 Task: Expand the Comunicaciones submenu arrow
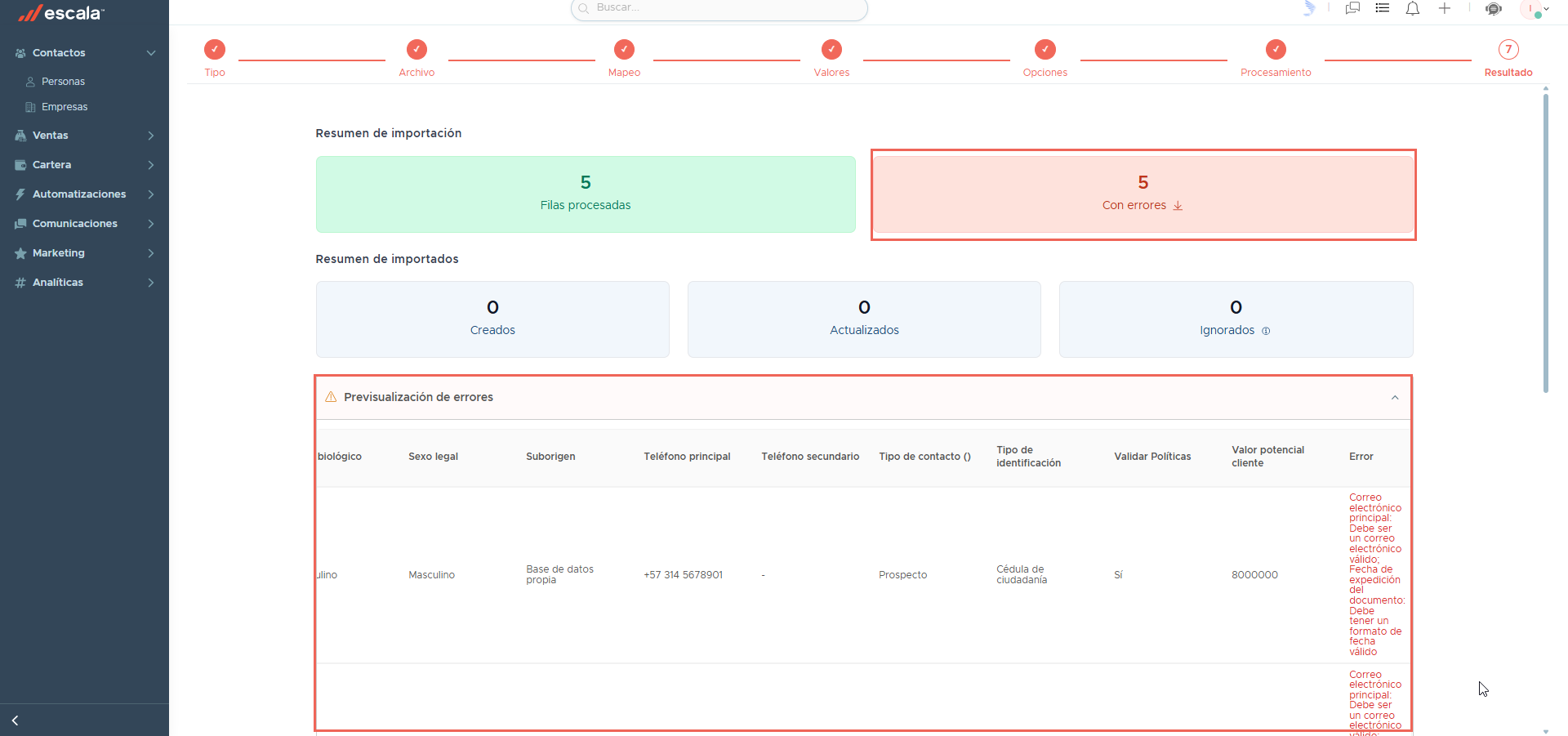pyautogui.click(x=151, y=224)
